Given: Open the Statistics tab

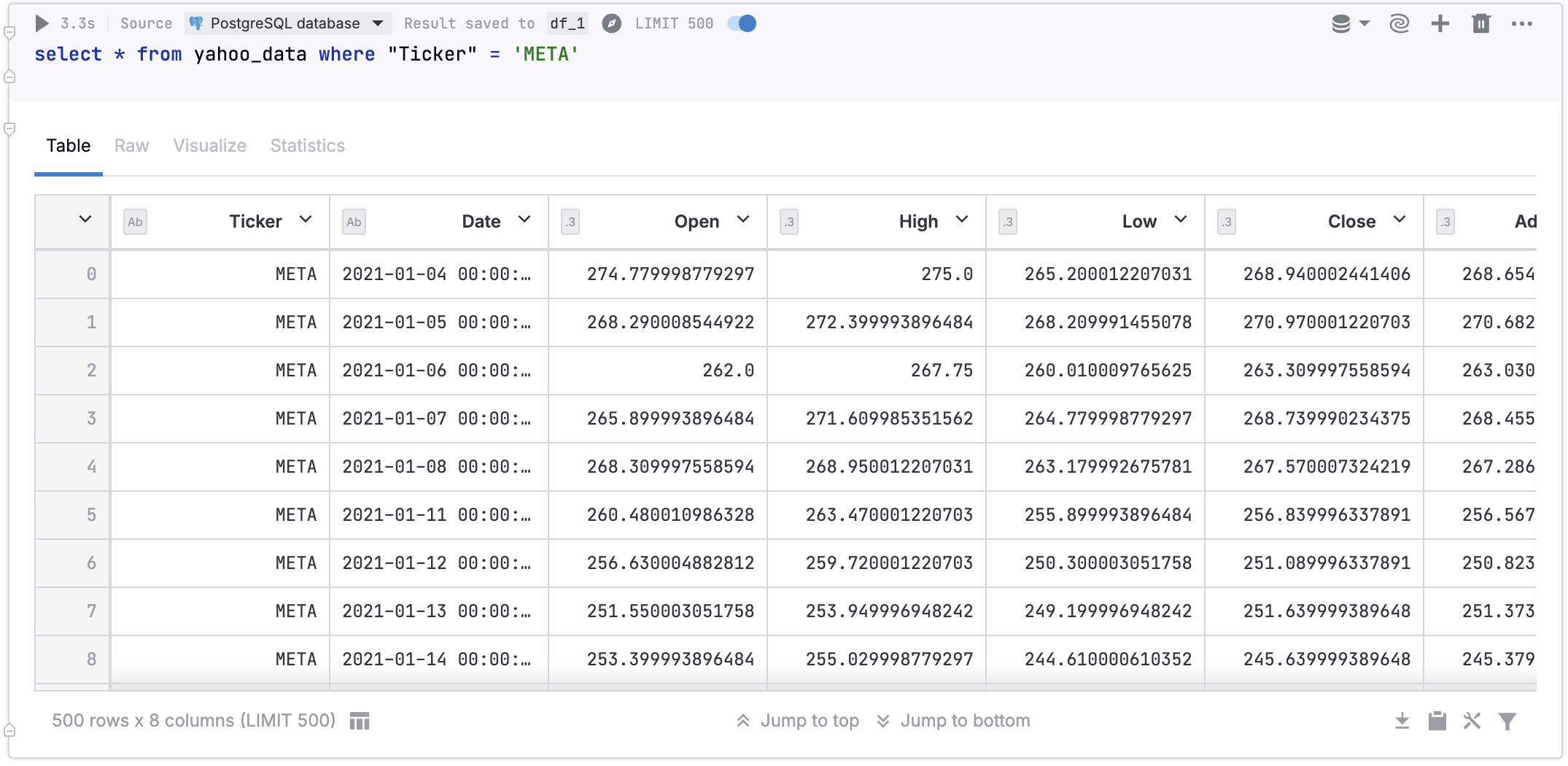Looking at the screenshot, I should point(307,146).
